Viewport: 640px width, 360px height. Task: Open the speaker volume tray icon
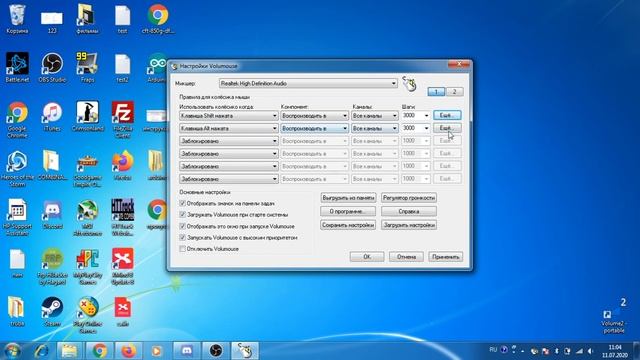coord(590,351)
